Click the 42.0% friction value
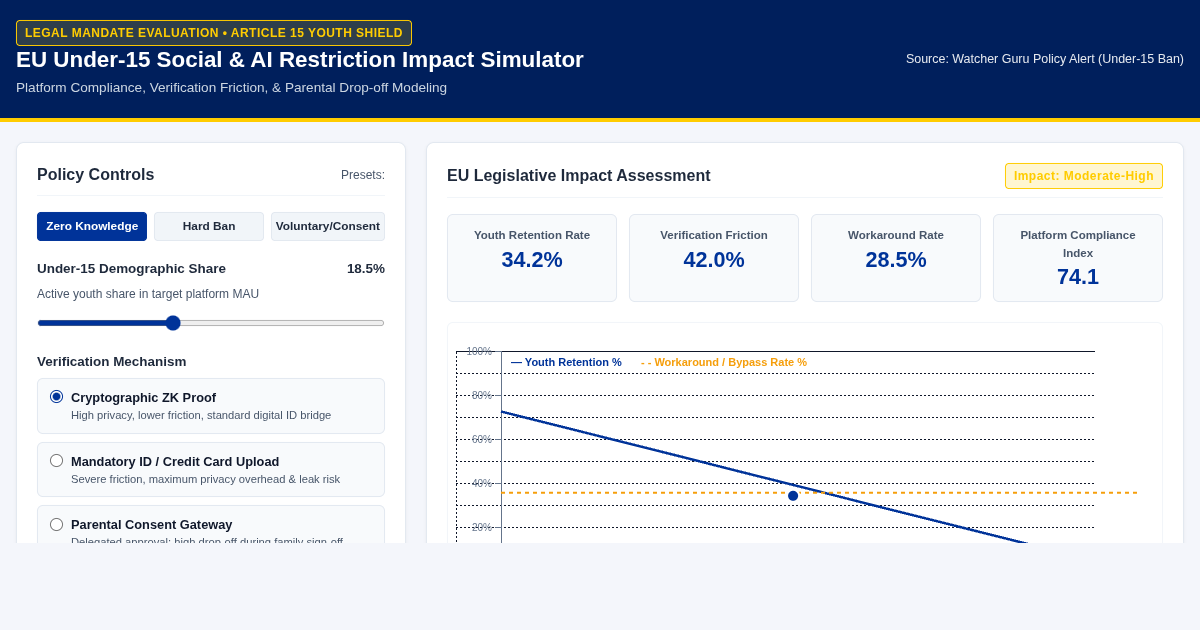Screen dimensions: 1200x630 click(x=714, y=260)
